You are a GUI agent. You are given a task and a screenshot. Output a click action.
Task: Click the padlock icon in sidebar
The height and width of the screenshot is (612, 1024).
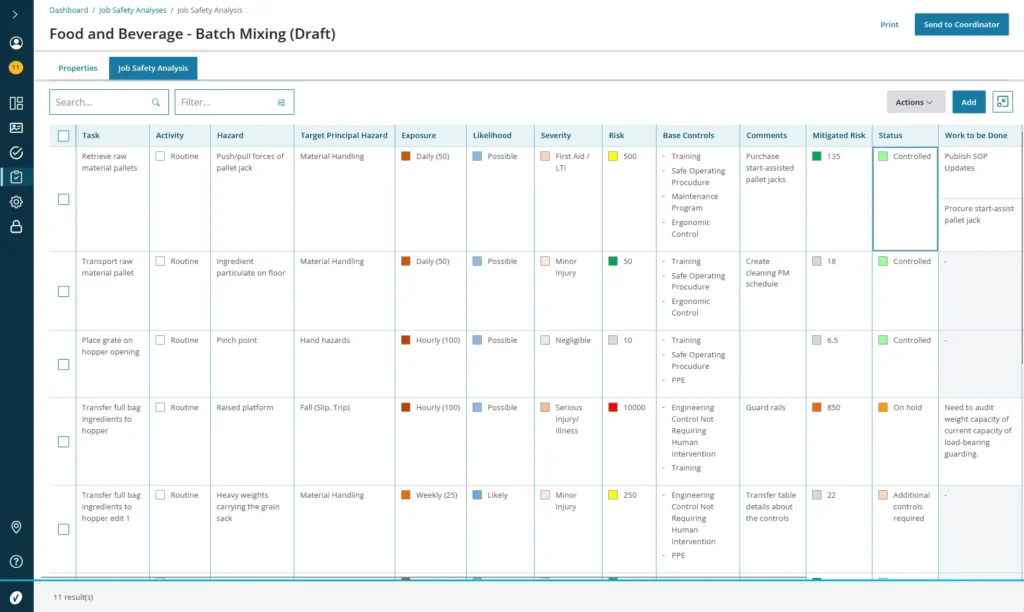[16, 227]
